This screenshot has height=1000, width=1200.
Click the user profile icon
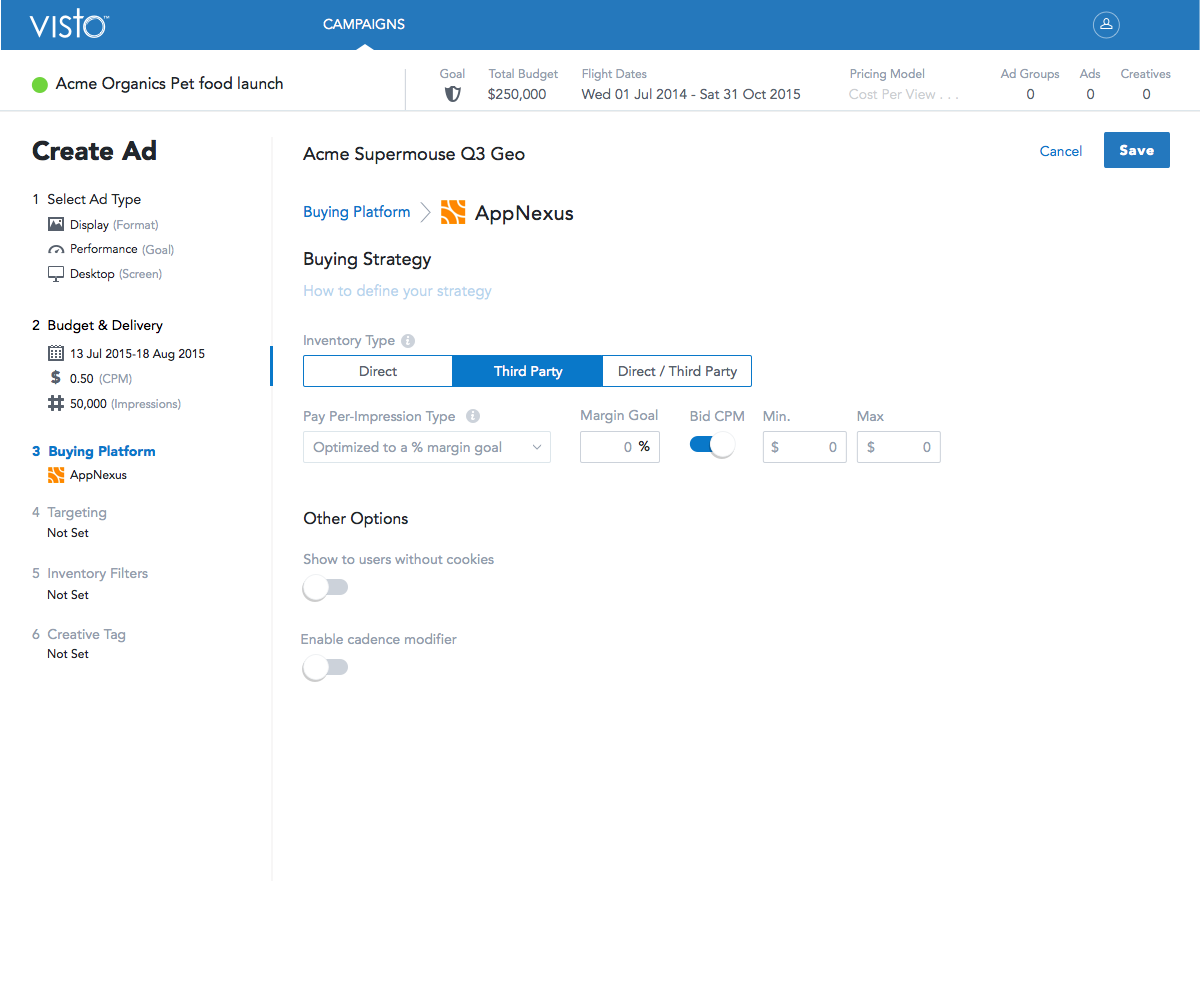coord(1106,25)
